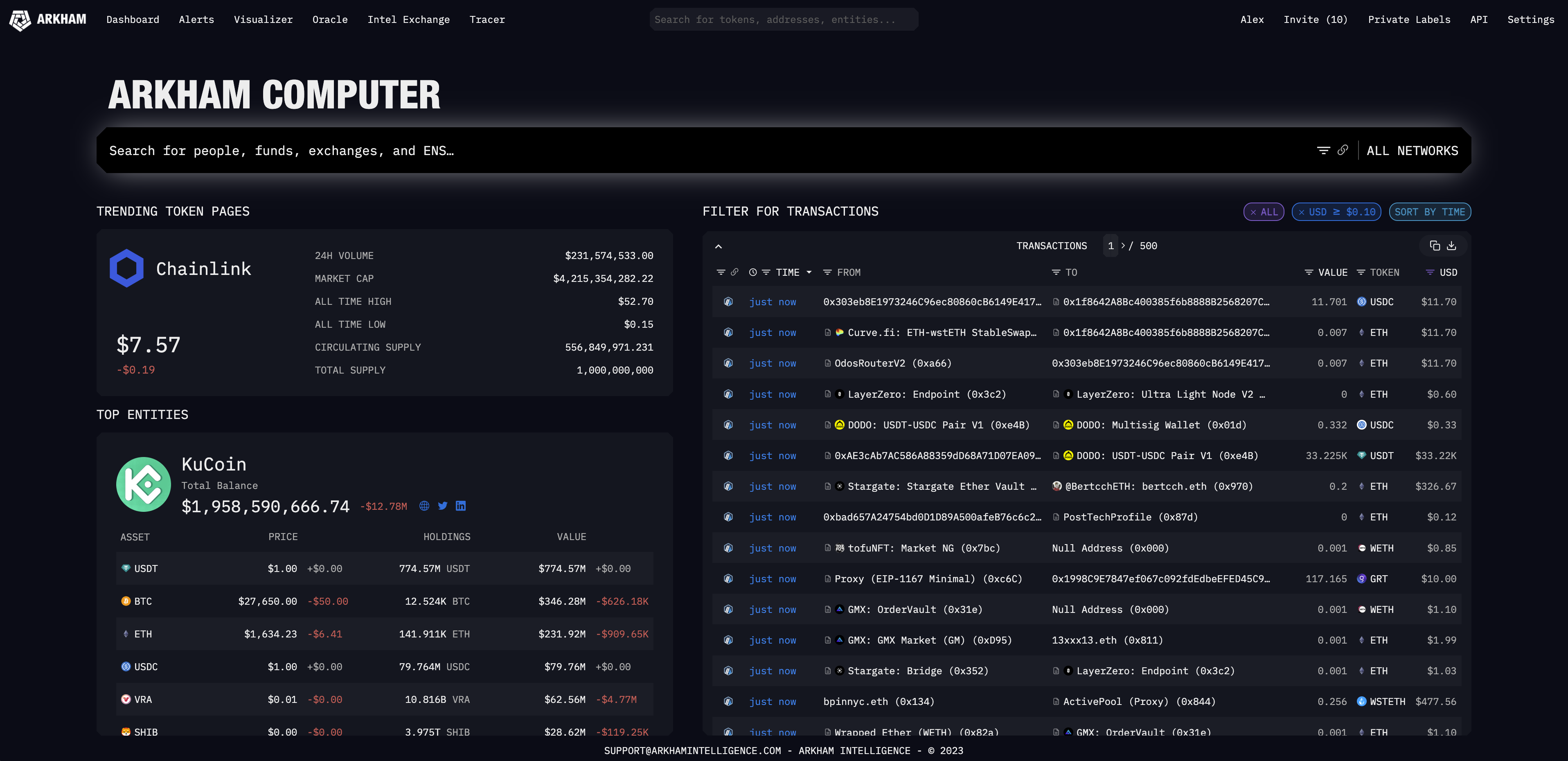Click USDC icon in KuCoin asset table
The height and width of the screenshot is (761, 1568).
pyautogui.click(x=126, y=666)
